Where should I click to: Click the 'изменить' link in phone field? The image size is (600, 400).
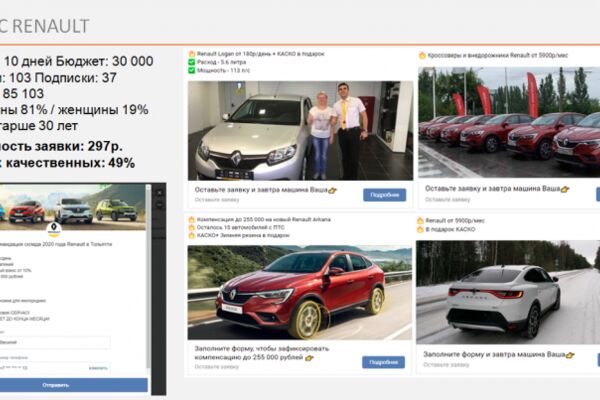98,368
